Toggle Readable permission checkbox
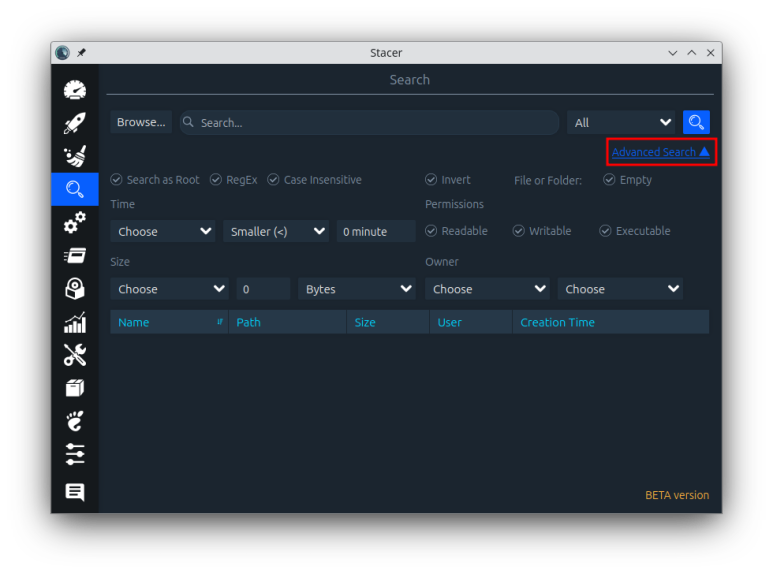 pos(457,231)
